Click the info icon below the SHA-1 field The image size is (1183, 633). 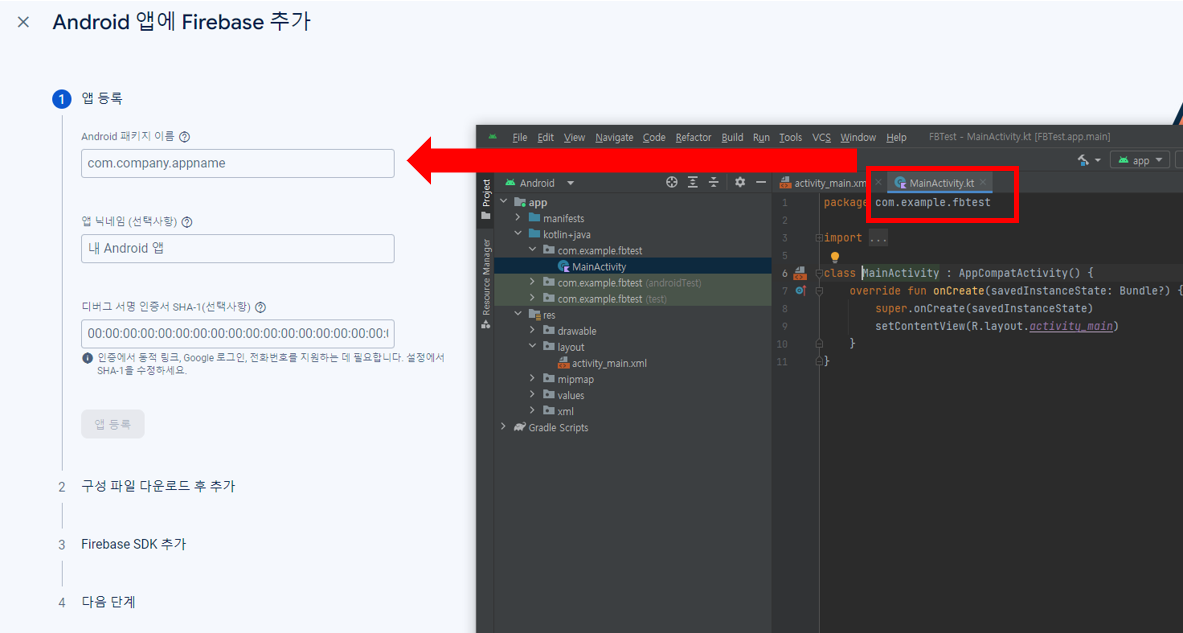(88, 358)
